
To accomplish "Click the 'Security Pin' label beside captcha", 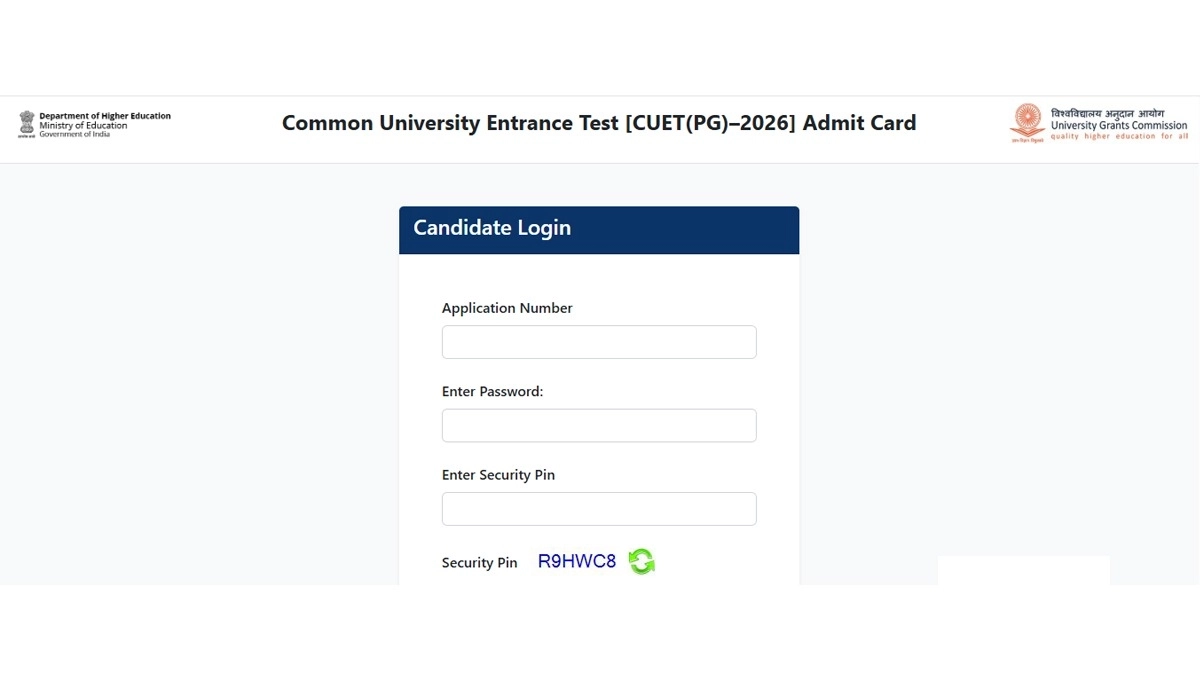I will coord(479,563).
